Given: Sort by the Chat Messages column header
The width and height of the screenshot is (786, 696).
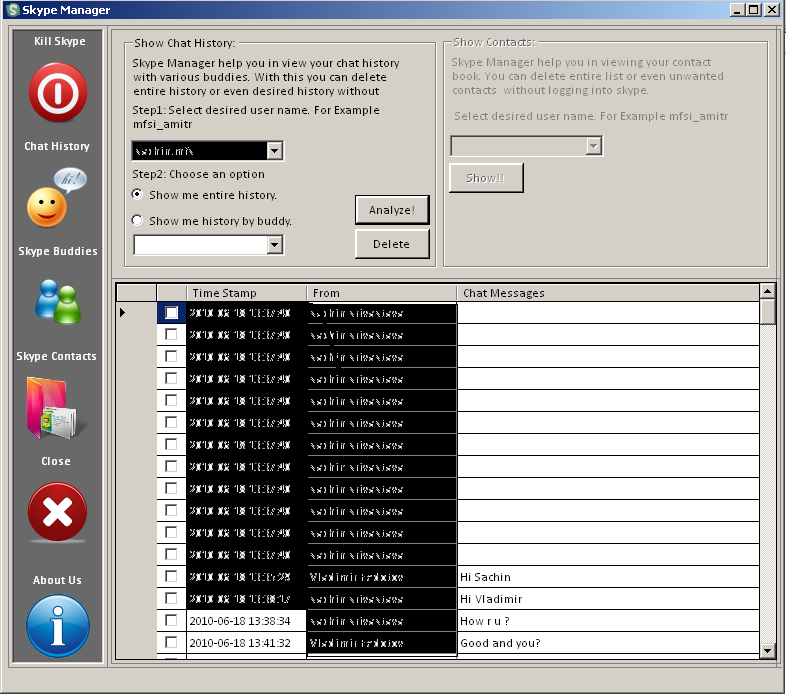Looking at the screenshot, I should 608,293.
